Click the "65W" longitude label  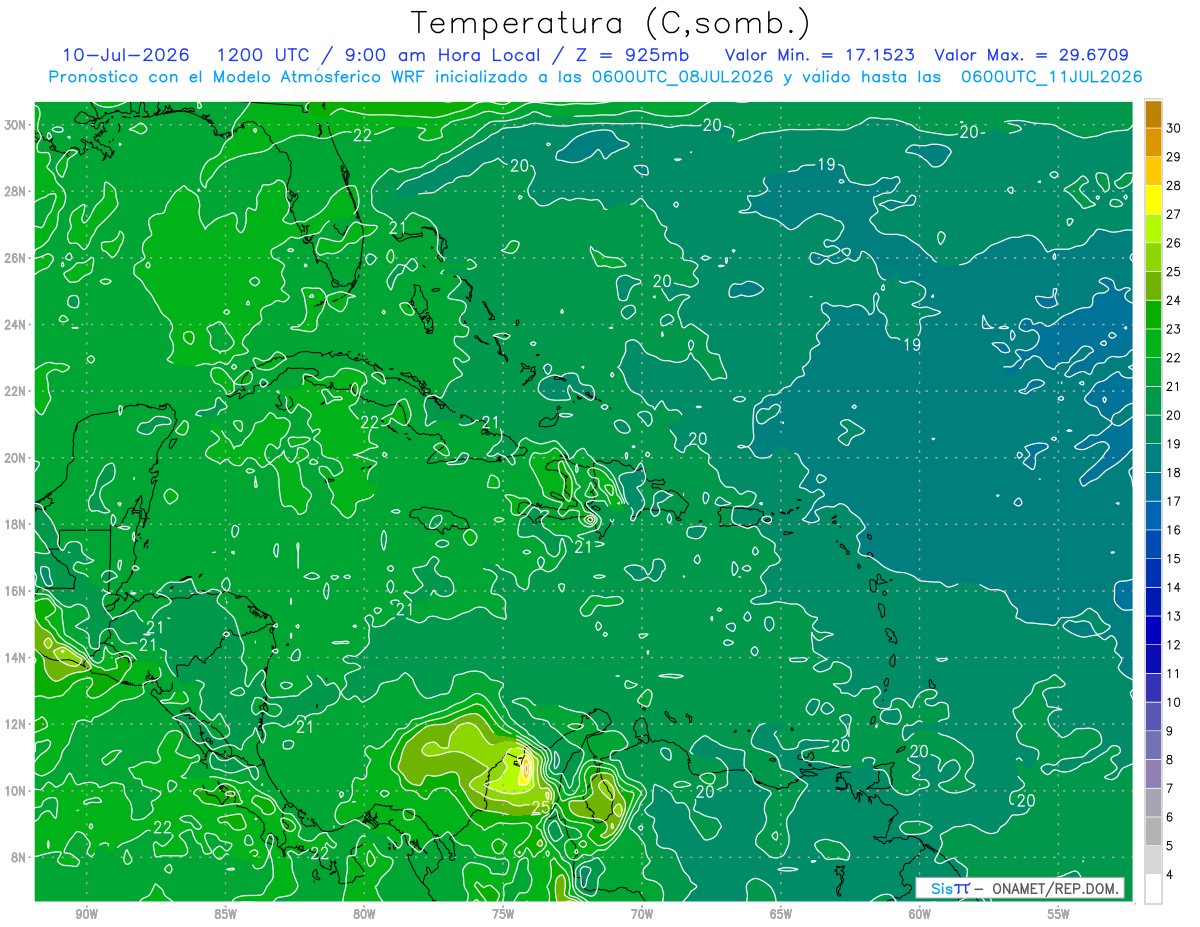click(781, 914)
